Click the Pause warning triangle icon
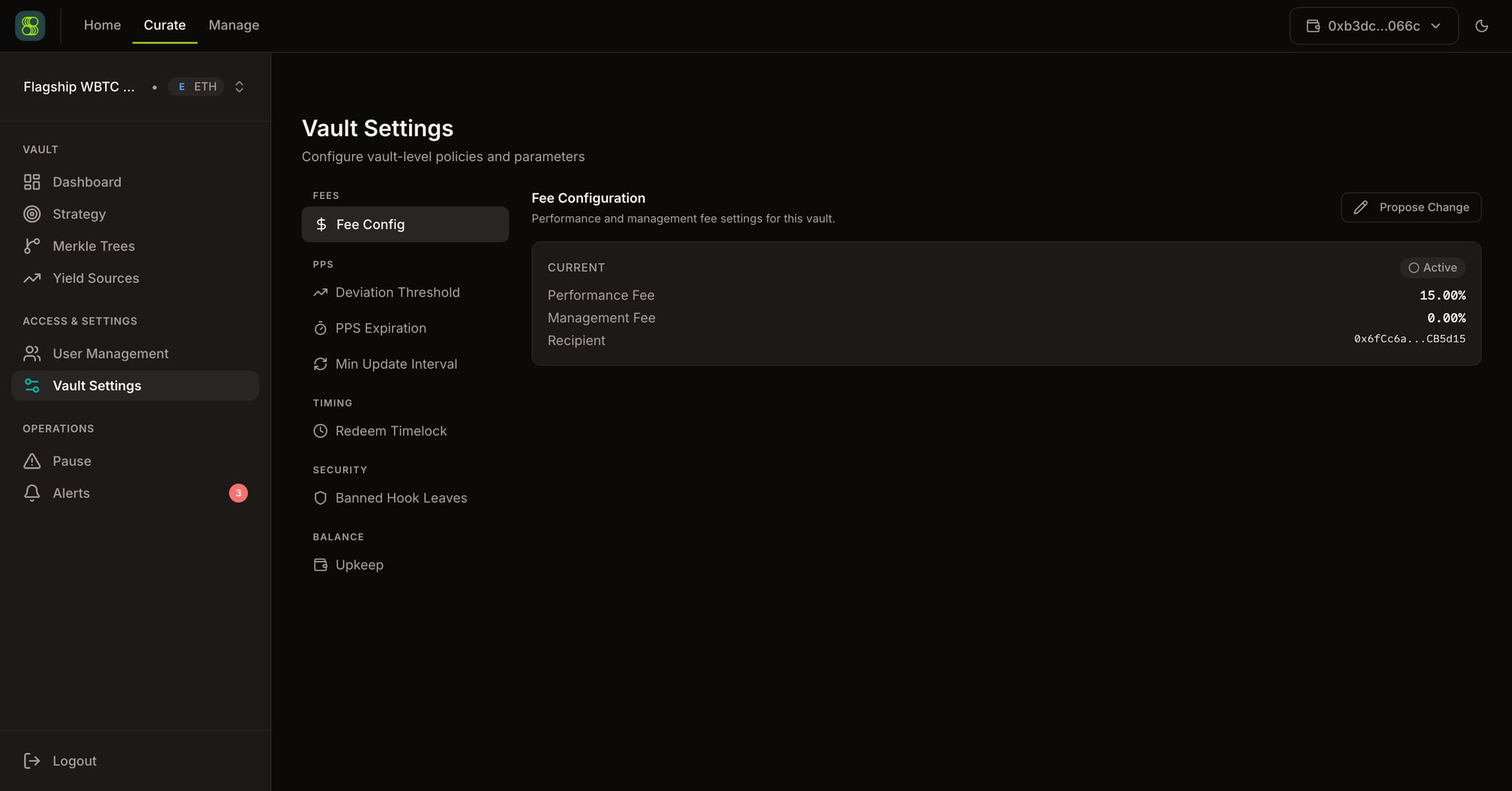The height and width of the screenshot is (791, 1512). coord(32,461)
